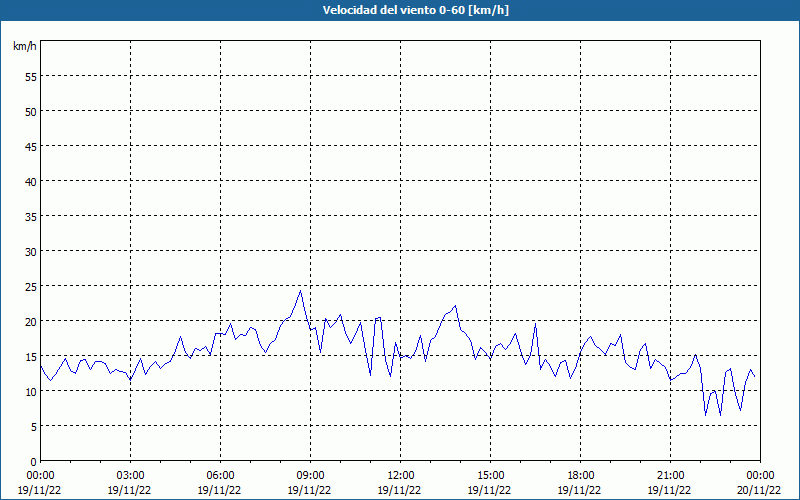Click the 21:00 time axis label
This screenshot has width=800, height=500.
click(670, 476)
